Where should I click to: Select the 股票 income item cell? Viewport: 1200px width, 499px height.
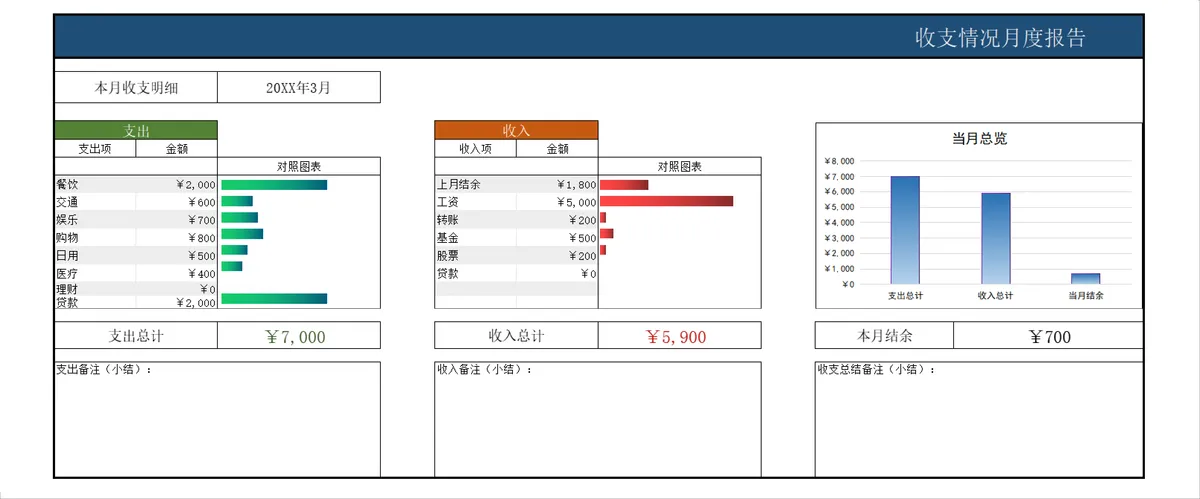tap(475, 255)
